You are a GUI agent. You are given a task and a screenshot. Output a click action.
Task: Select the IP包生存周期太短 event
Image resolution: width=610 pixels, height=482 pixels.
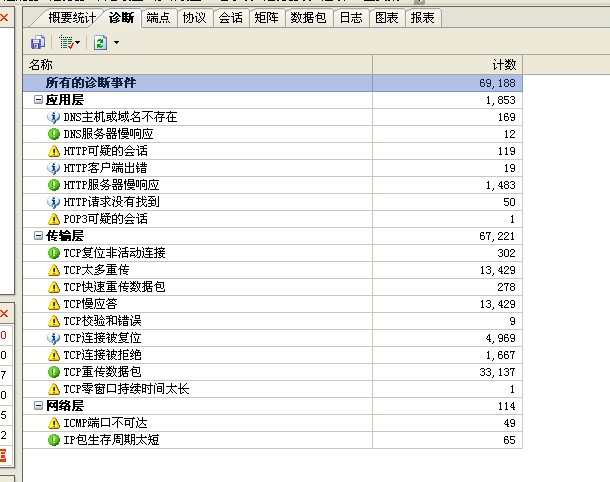(x=111, y=440)
